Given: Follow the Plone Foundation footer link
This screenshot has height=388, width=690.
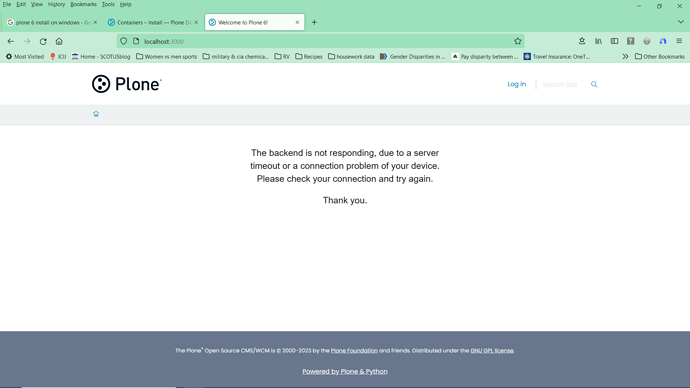Looking at the screenshot, I should [354, 351].
